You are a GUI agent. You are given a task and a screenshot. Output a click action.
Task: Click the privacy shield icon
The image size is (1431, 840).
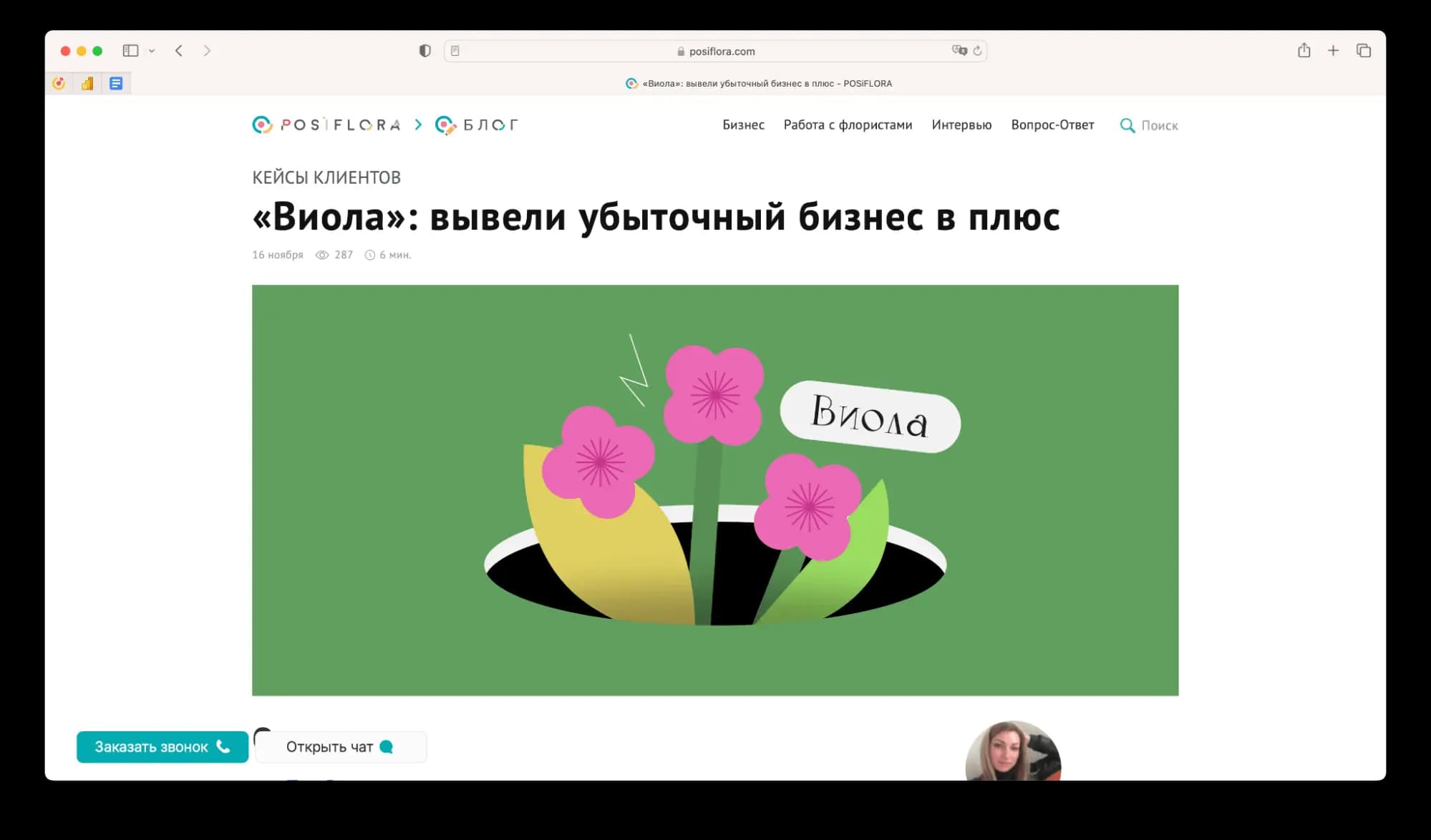pos(425,51)
